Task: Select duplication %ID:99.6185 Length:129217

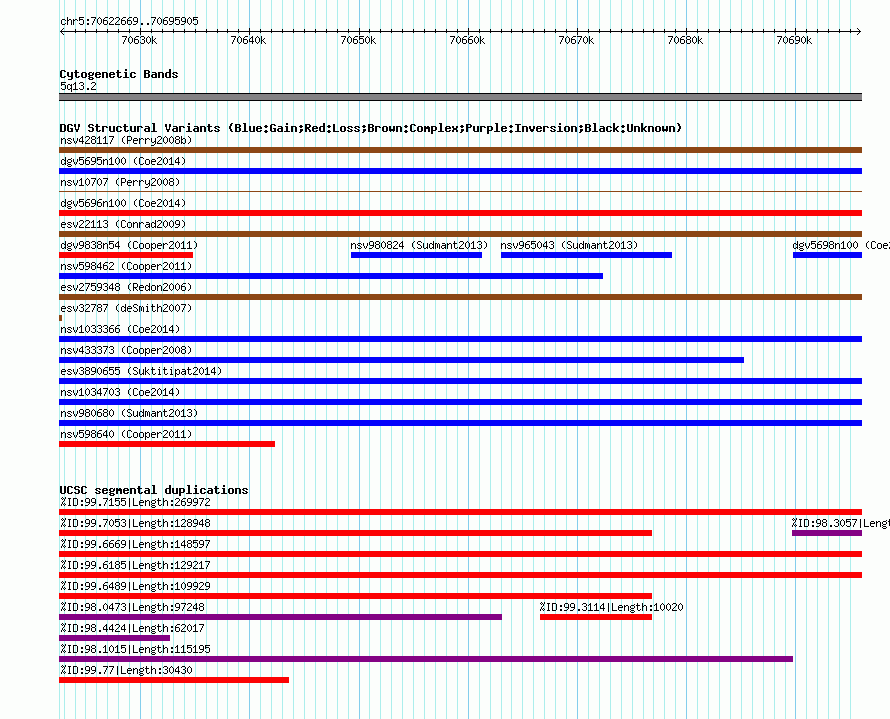Action: click(136, 565)
